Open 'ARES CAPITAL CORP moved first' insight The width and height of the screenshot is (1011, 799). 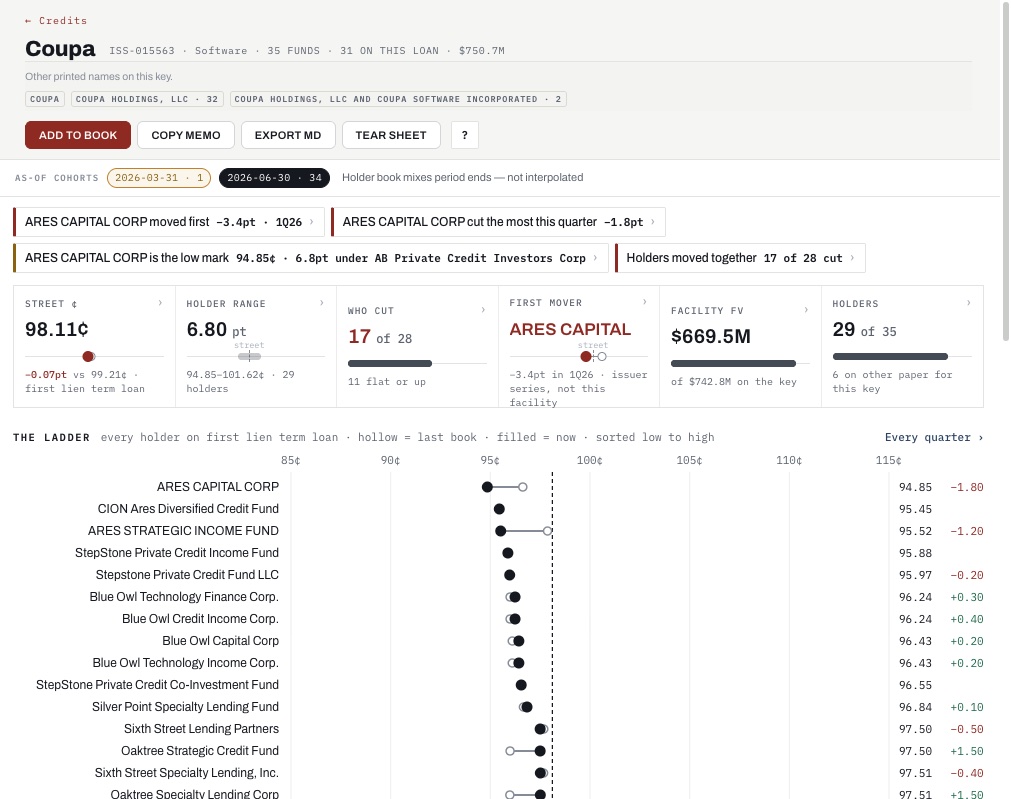[x=169, y=222]
